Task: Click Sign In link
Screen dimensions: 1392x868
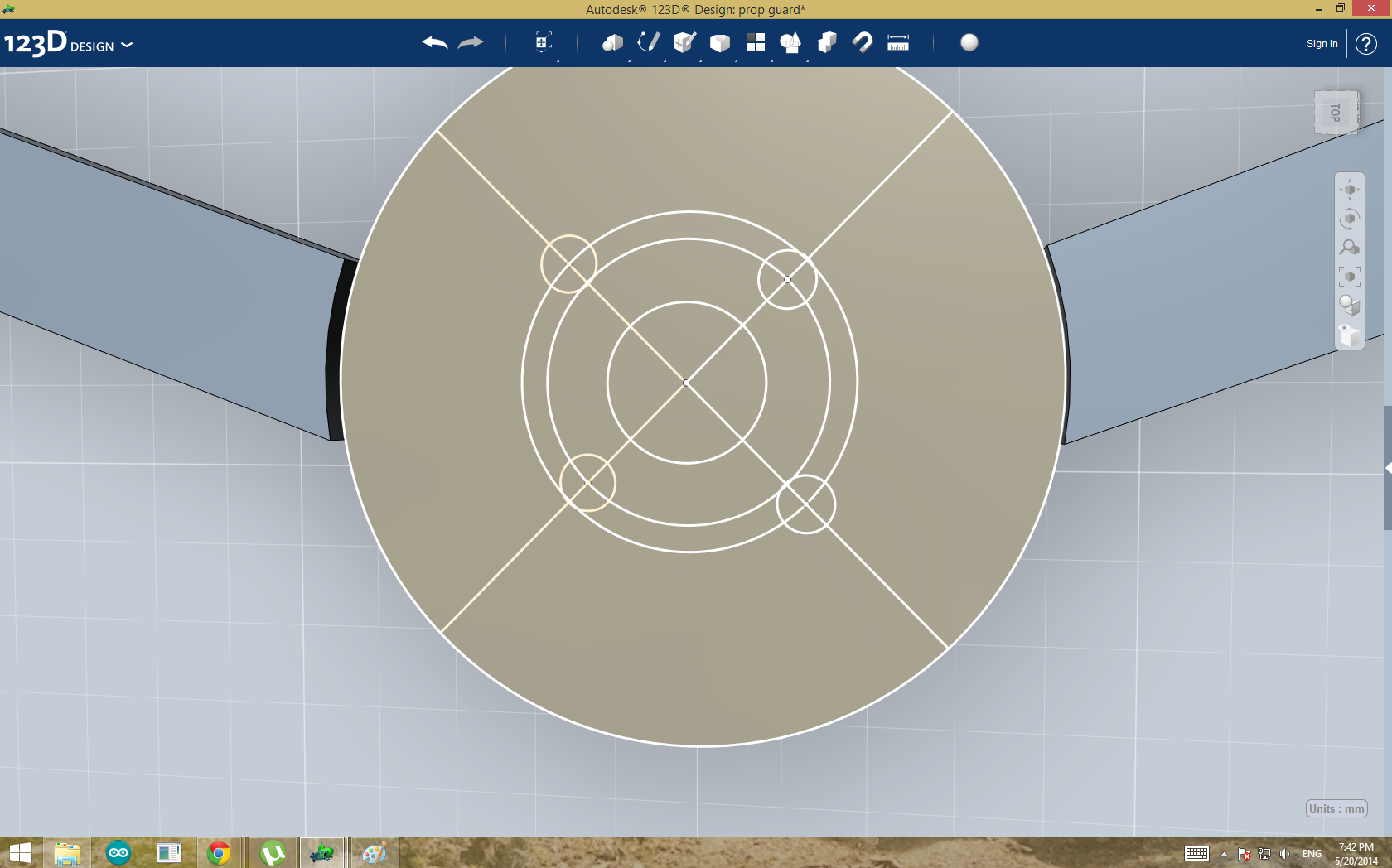Action: (x=1322, y=44)
